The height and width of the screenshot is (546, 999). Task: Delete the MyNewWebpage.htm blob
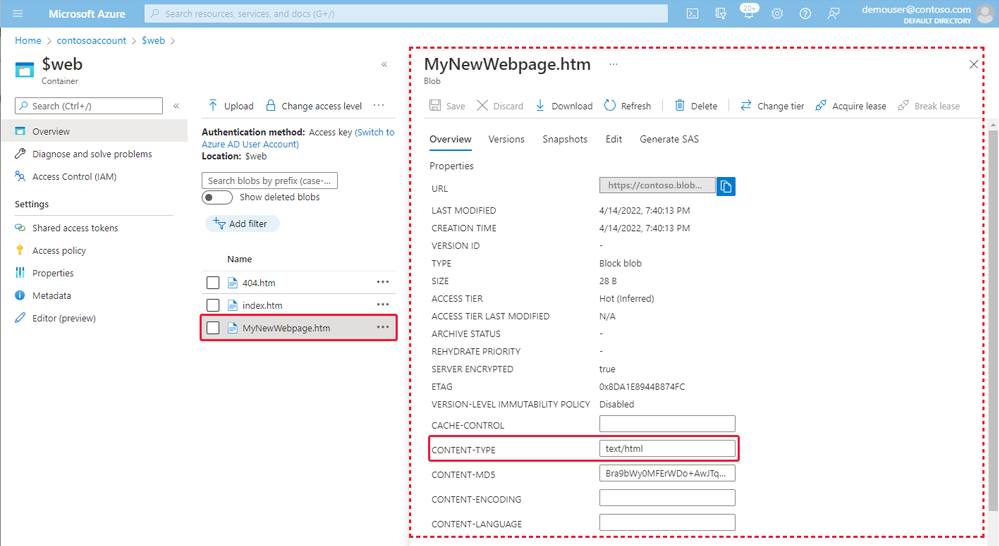tap(696, 106)
